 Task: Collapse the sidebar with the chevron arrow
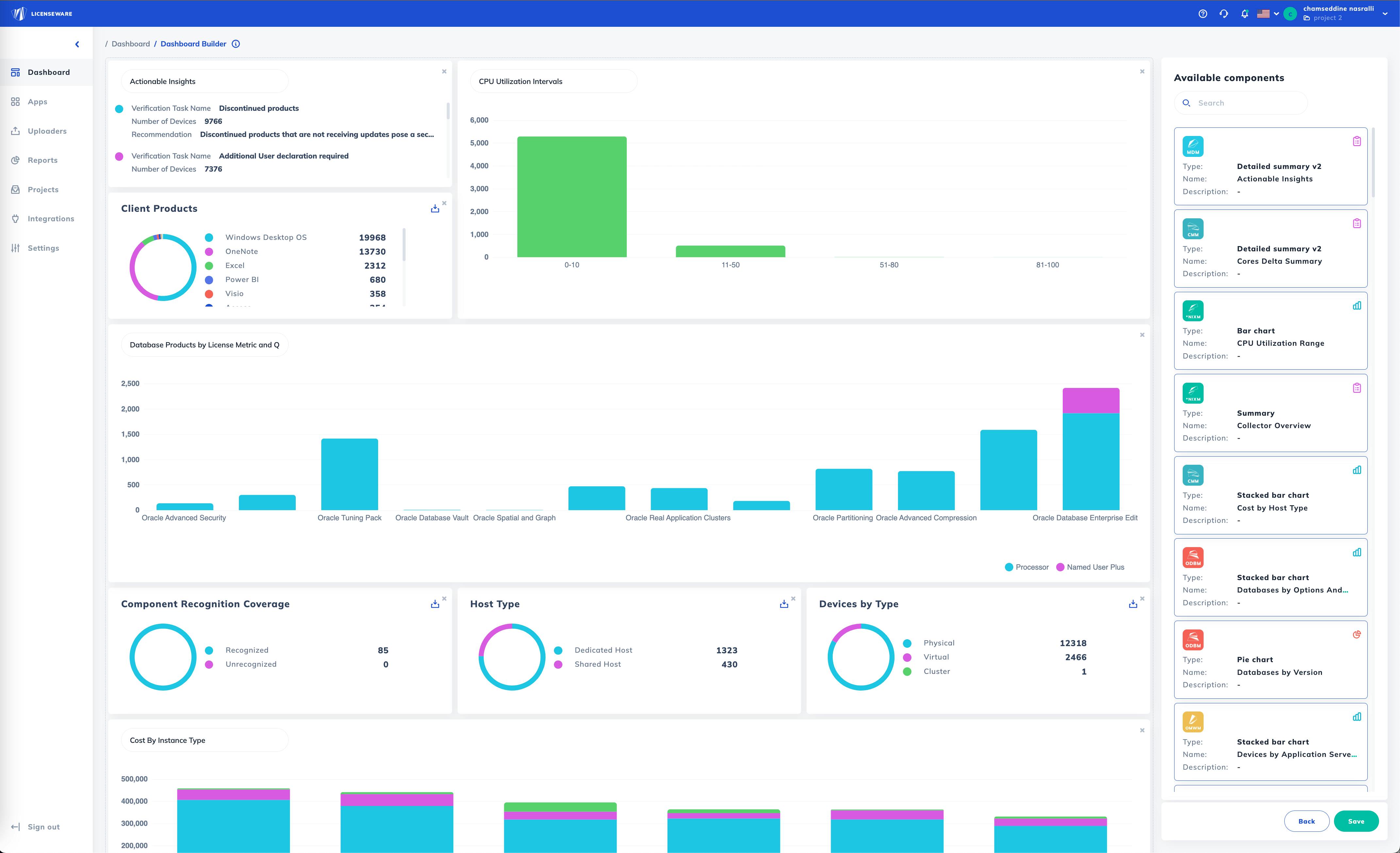click(77, 44)
